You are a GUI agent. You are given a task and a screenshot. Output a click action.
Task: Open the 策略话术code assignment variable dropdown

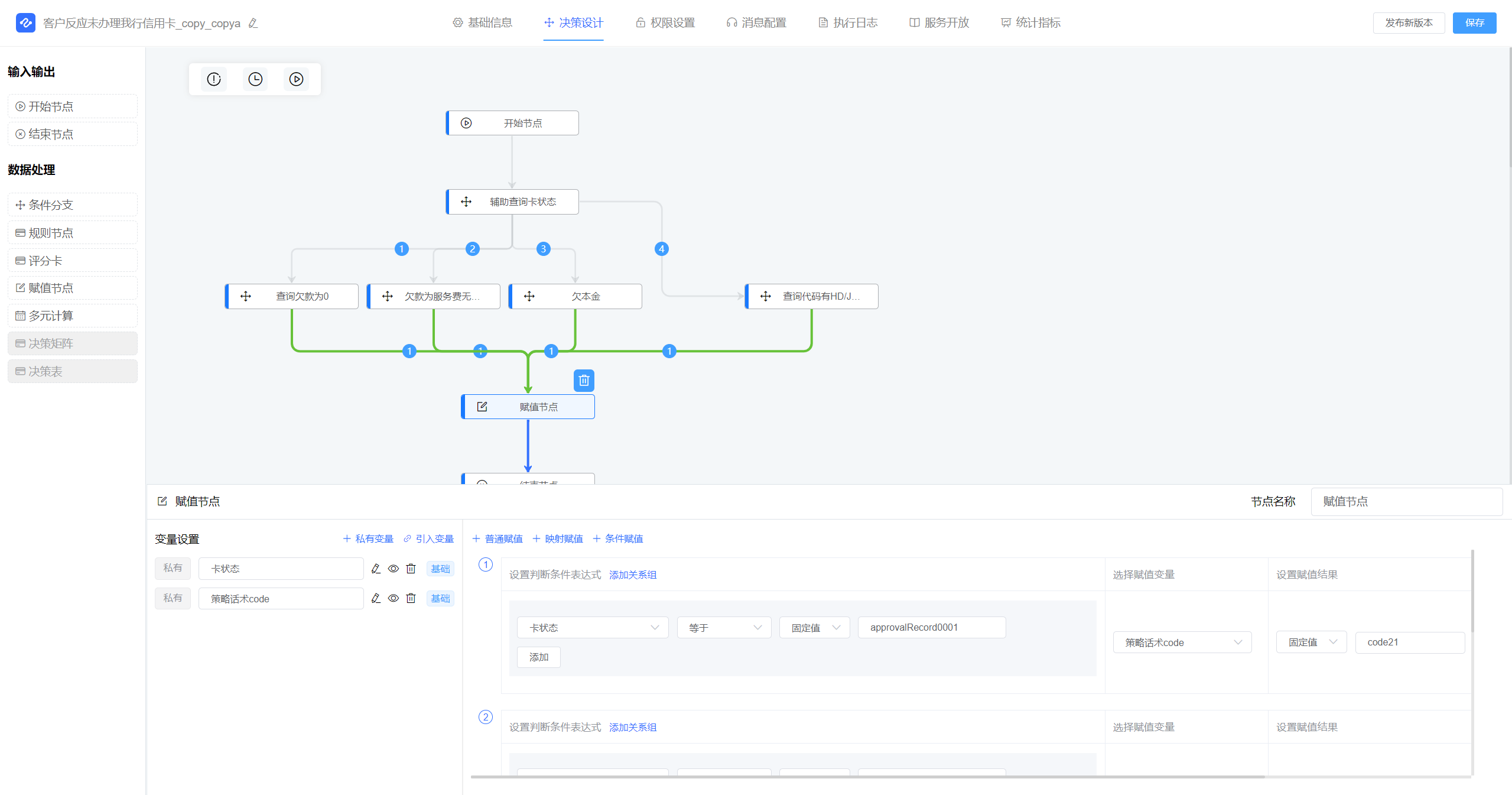(1182, 643)
